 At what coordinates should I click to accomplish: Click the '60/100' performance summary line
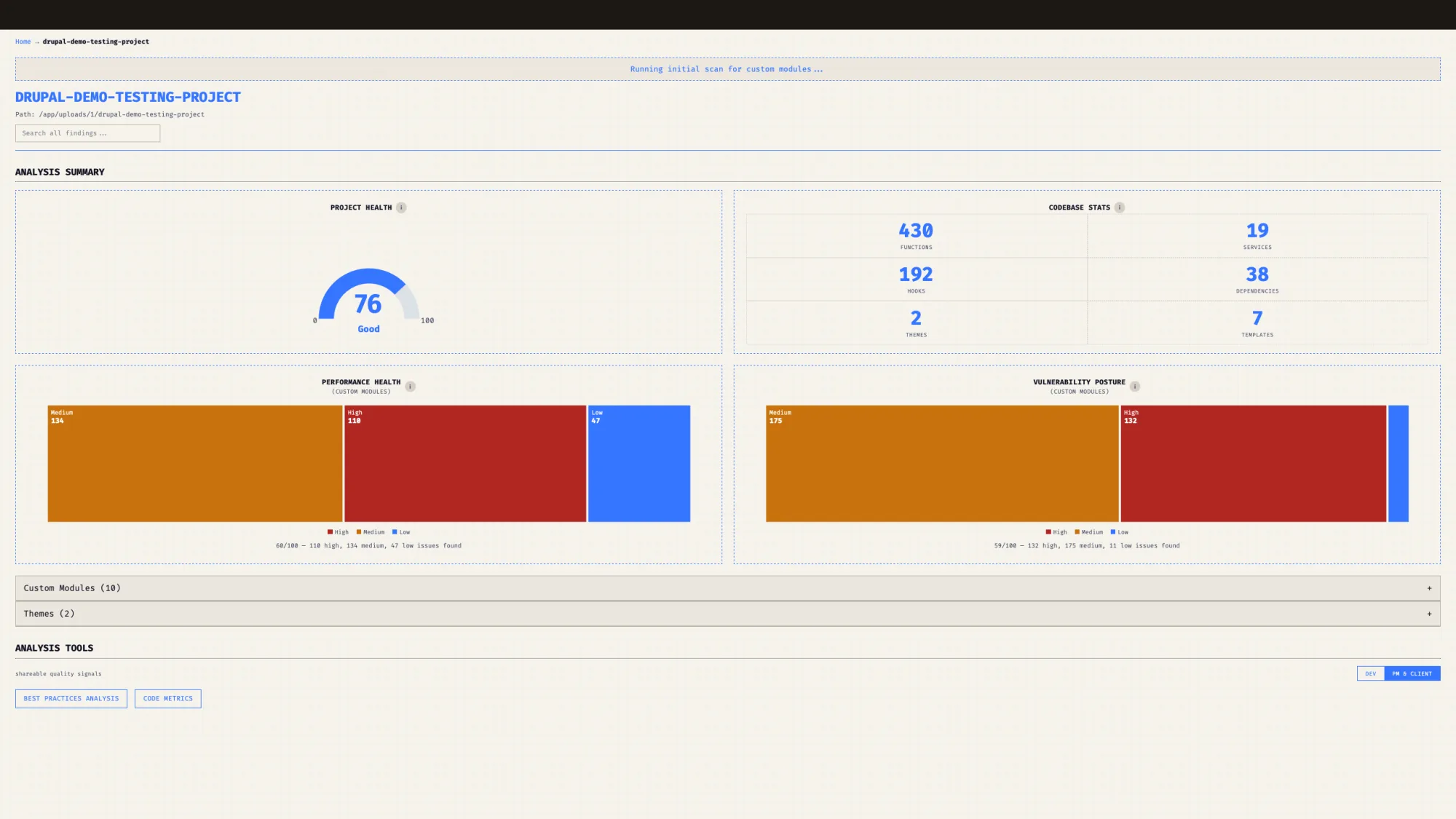pos(368,545)
